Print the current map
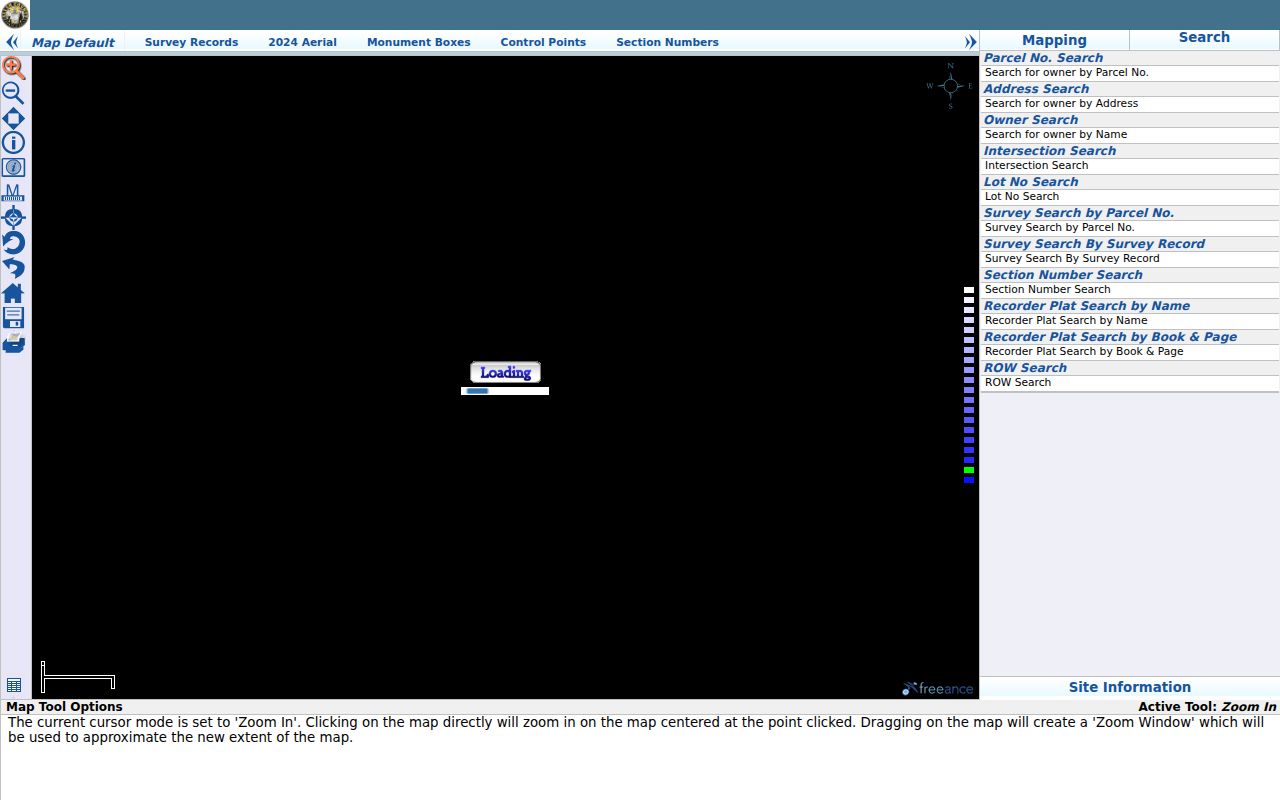Image resolution: width=1280 pixels, height=800 pixels. tap(14, 343)
